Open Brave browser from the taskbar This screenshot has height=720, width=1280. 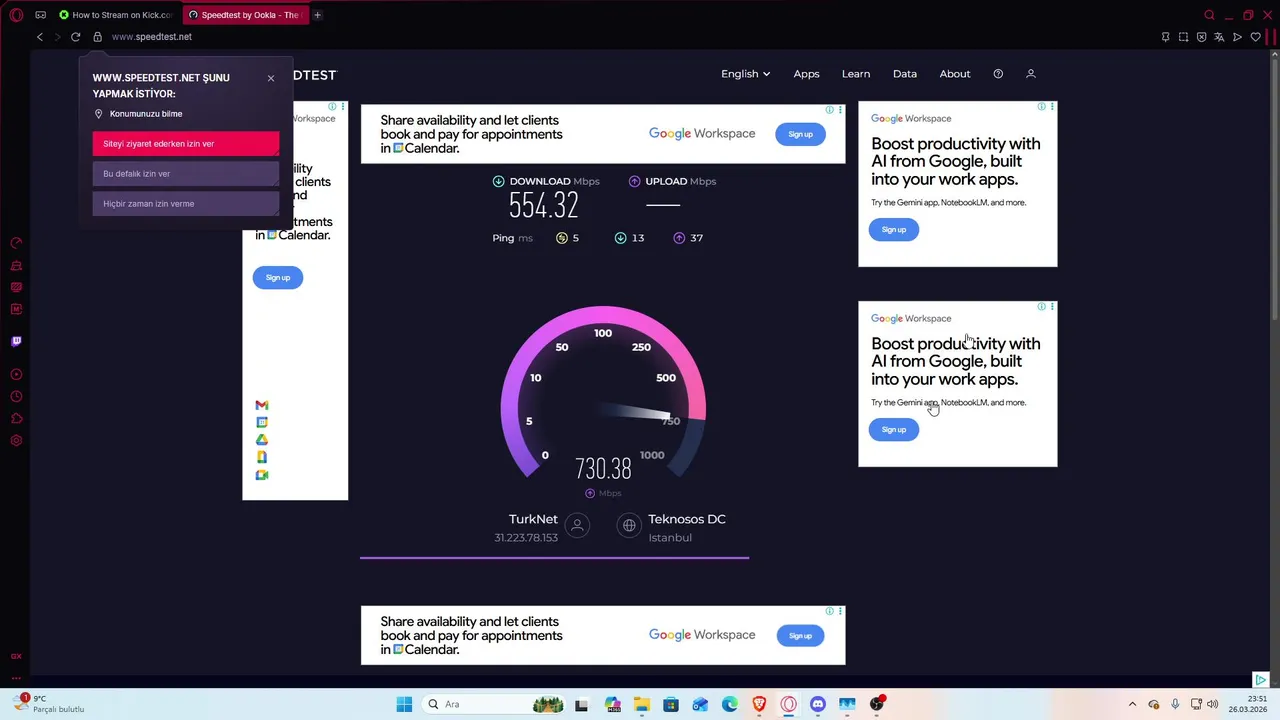[759, 704]
